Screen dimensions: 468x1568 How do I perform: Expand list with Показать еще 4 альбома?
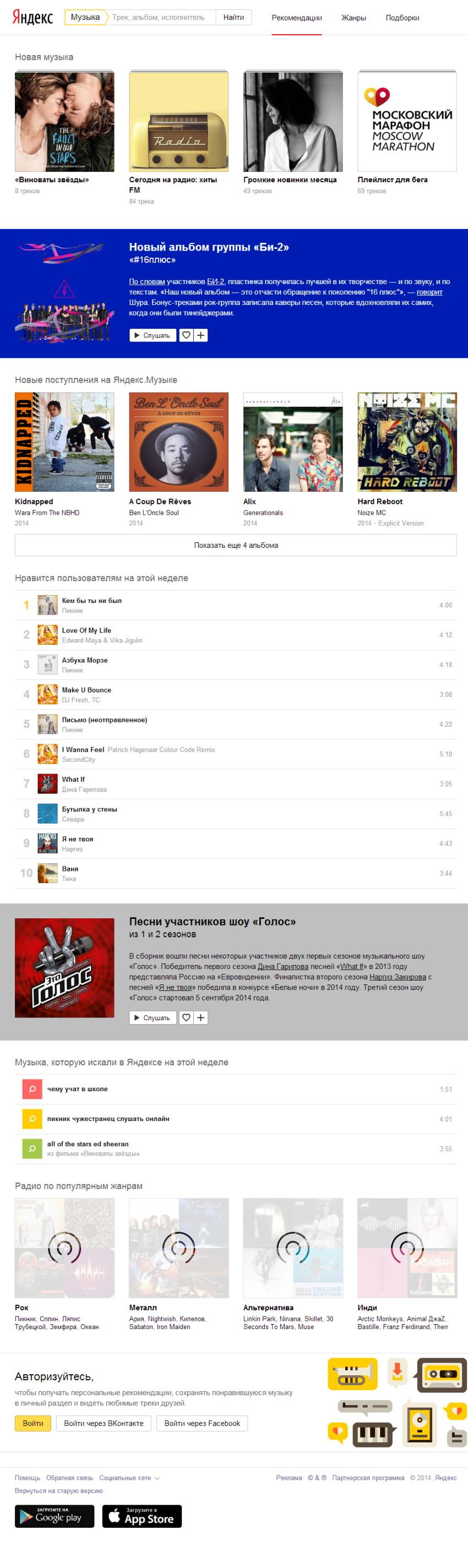pyautogui.click(x=236, y=546)
